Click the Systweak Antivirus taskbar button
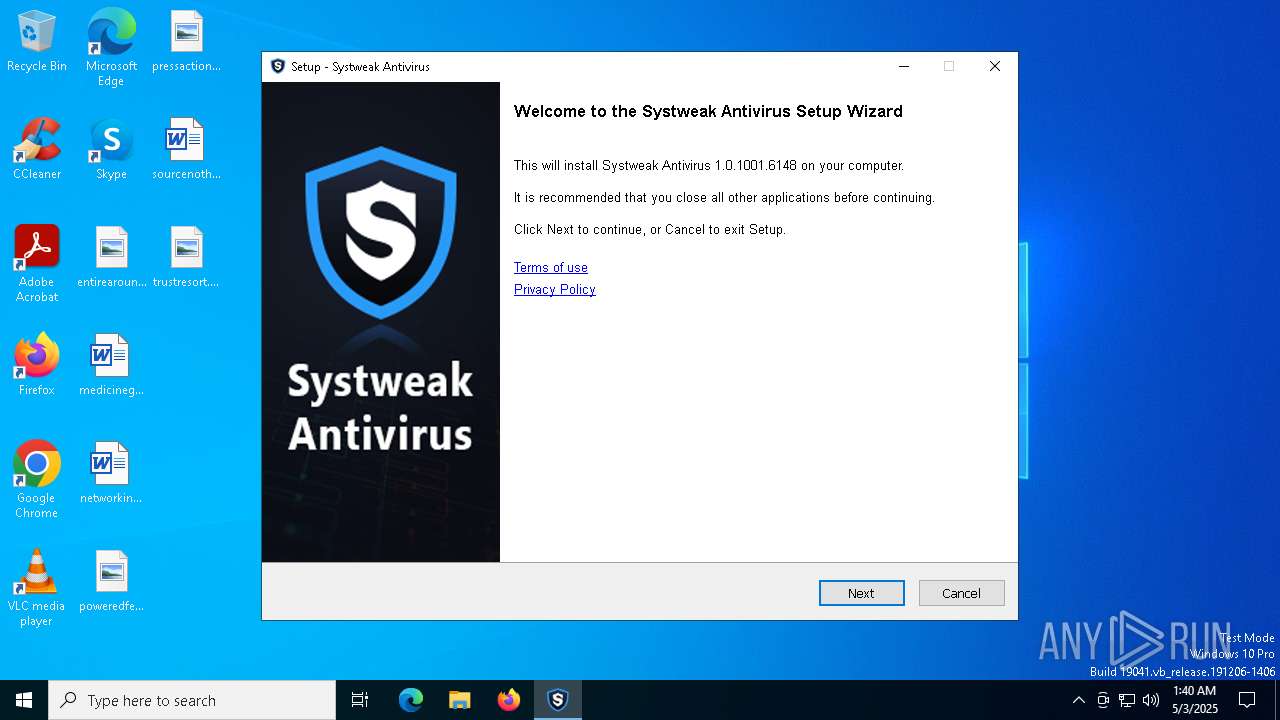Image resolution: width=1280 pixels, height=720 pixels. pos(558,700)
